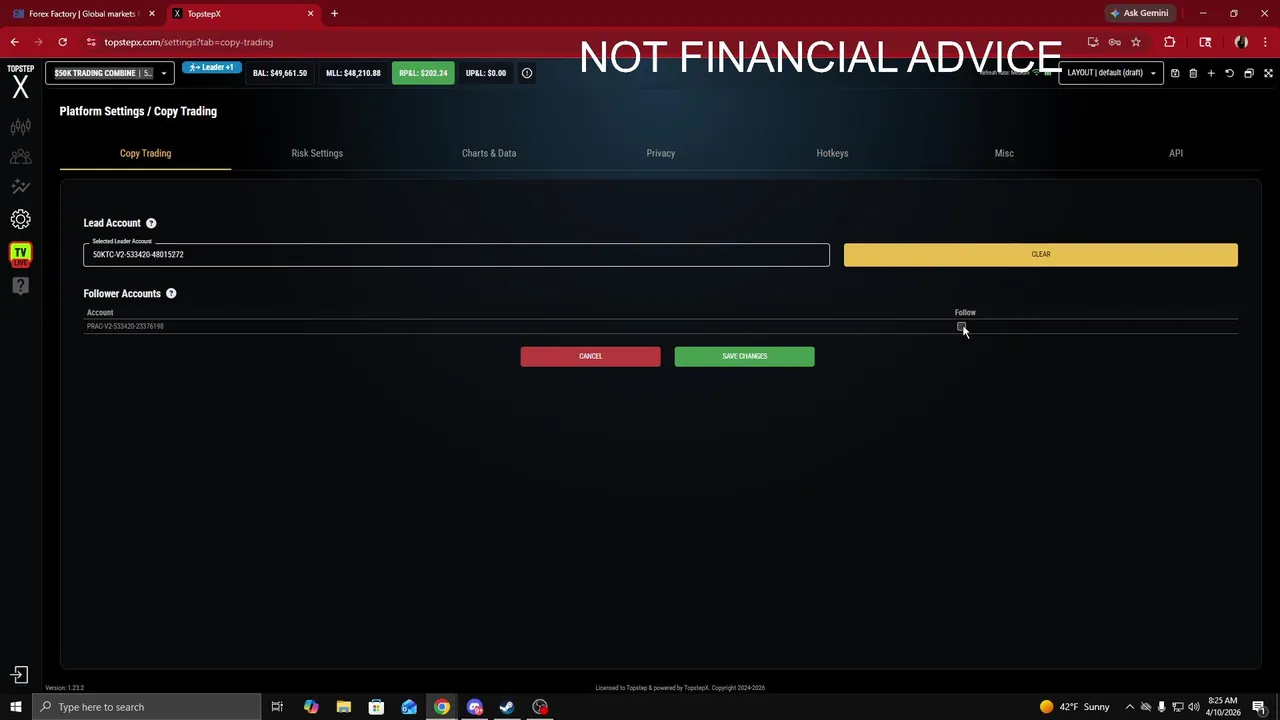This screenshot has height=720, width=1280.
Task: Expand the $50K Trading Combine account dropdown
Action: 109,73
